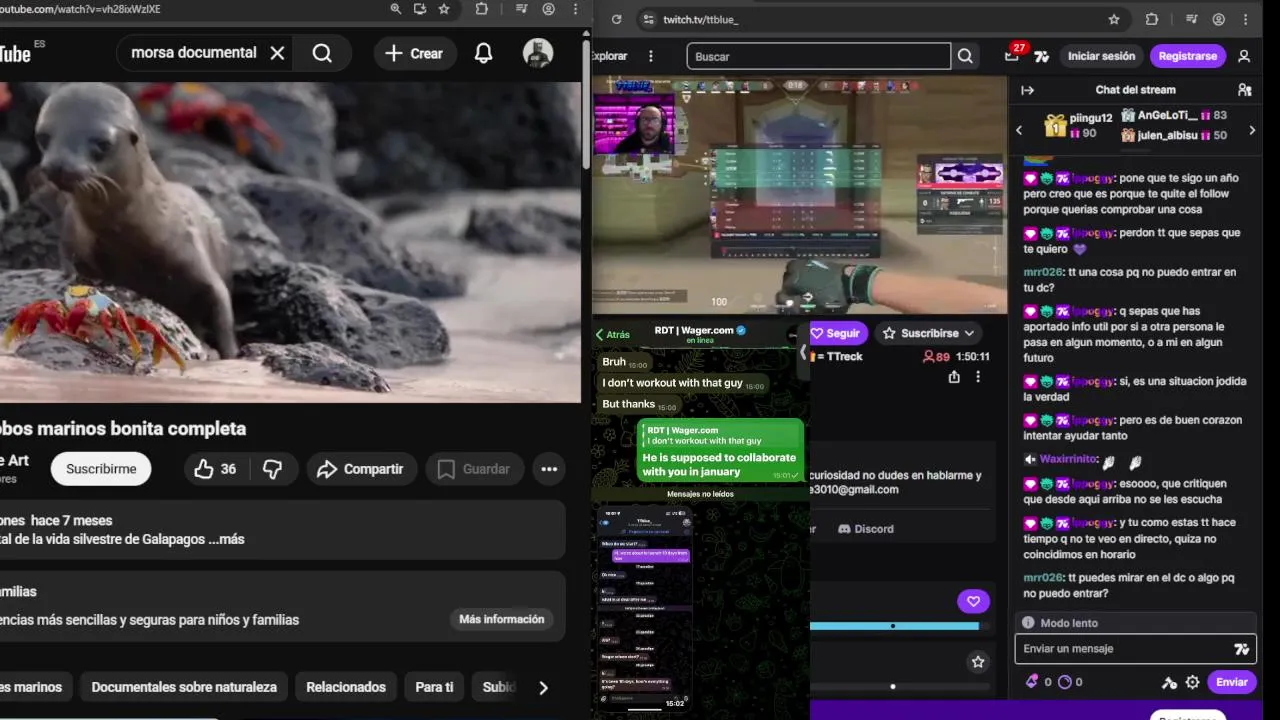Screen dimensions: 1280x720
Task: Click the Crear button on YouTube
Action: coord(415,53)
